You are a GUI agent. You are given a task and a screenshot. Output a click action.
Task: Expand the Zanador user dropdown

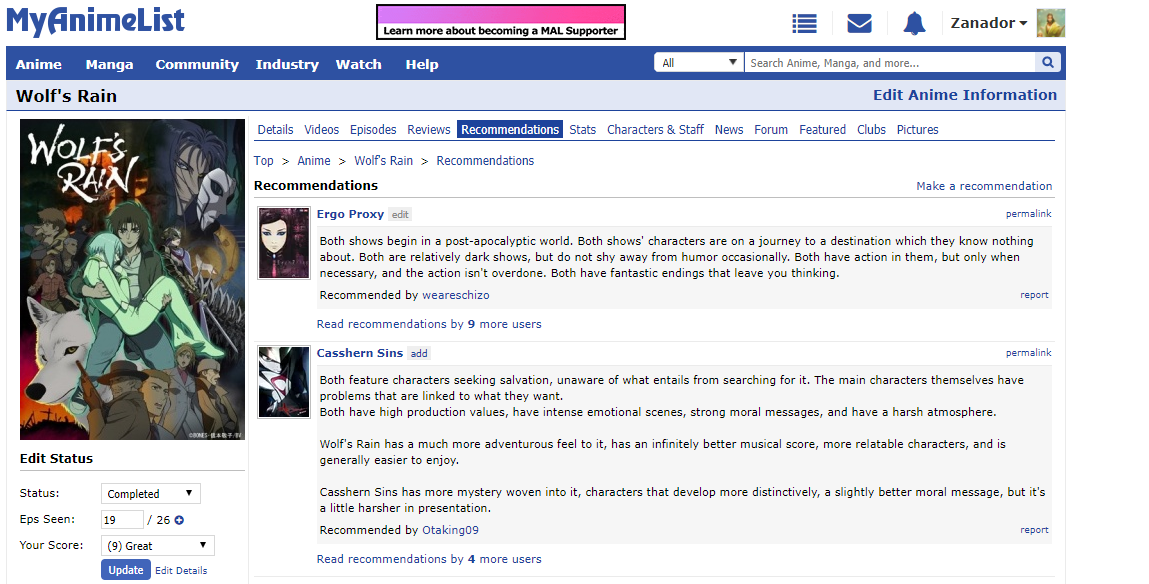click(x=989, y=23)
